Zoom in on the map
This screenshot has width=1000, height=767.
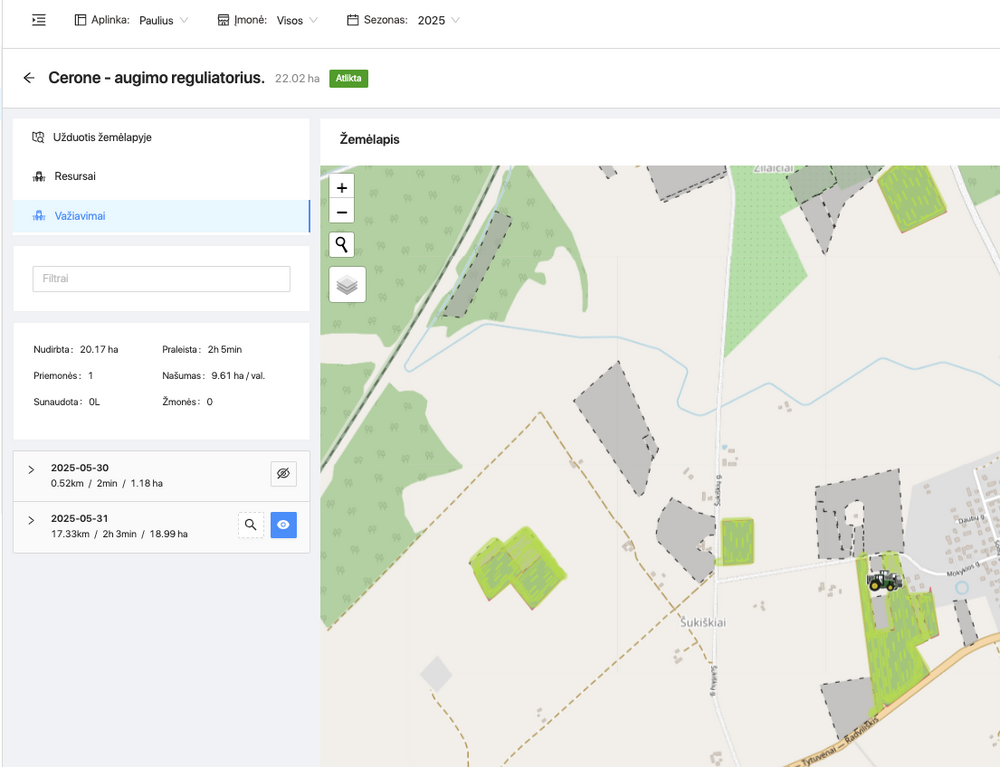point(342,187)
